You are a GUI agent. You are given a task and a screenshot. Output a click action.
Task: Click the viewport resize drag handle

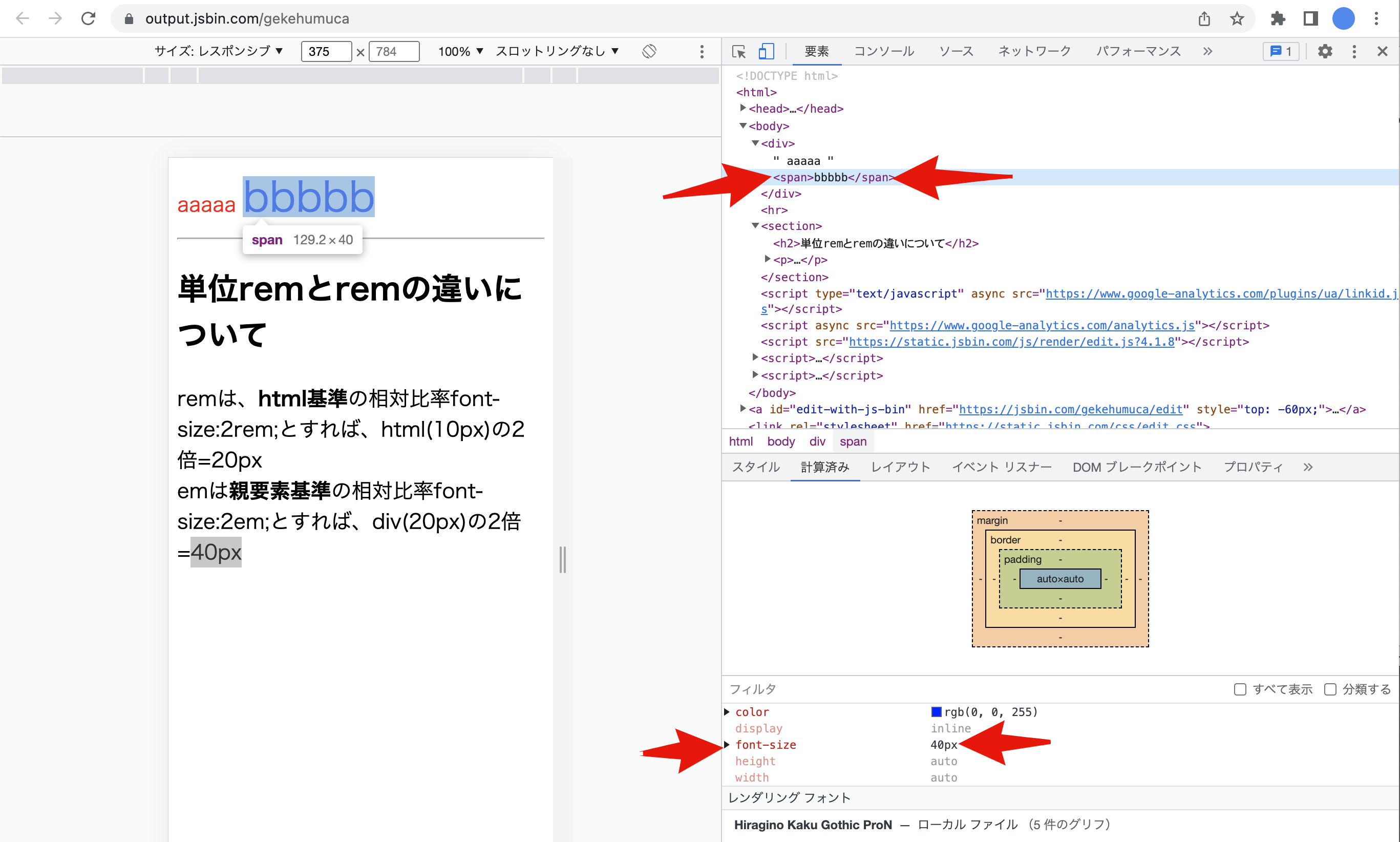(563, 560)
